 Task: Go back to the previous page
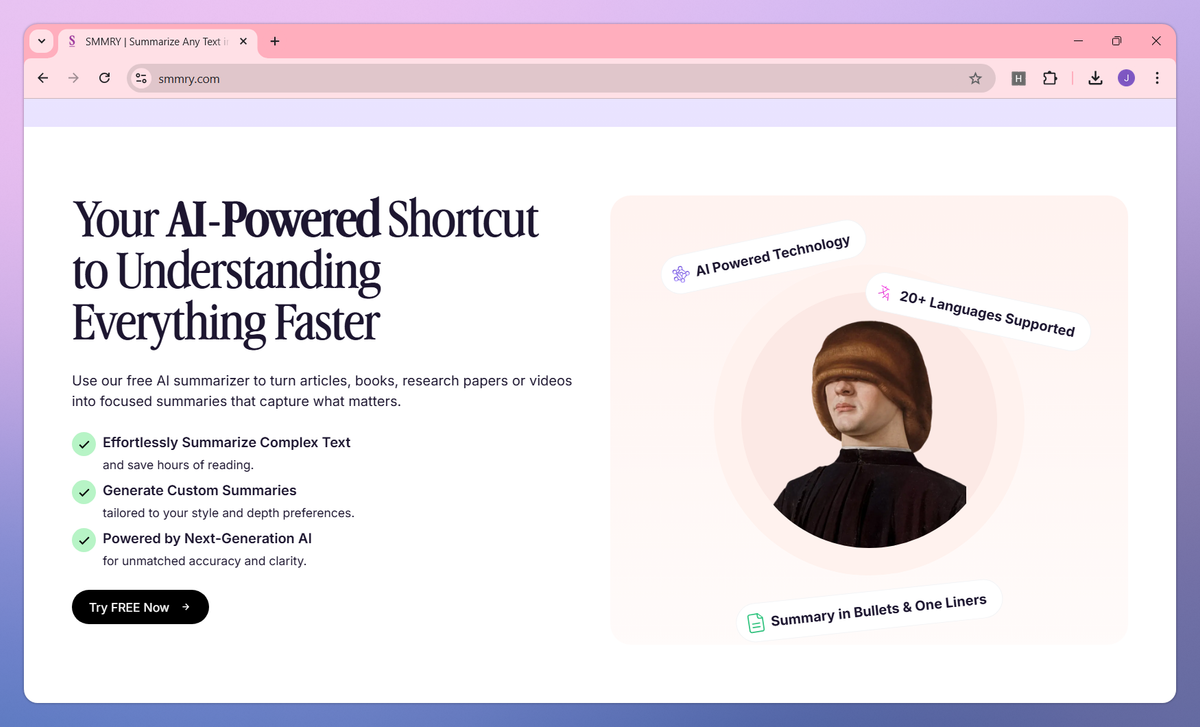(42, 78)
